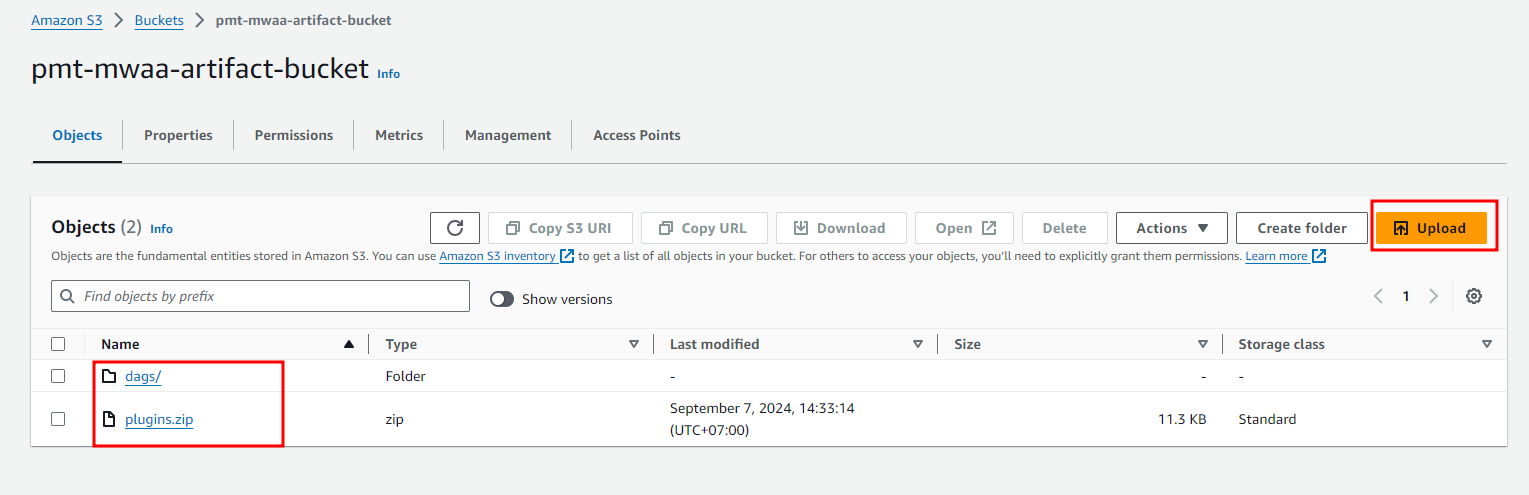This screenshot has height=495, width=1529.
Task: Click external link icon beside Learn more
Action: click(x=1319, y=256)
